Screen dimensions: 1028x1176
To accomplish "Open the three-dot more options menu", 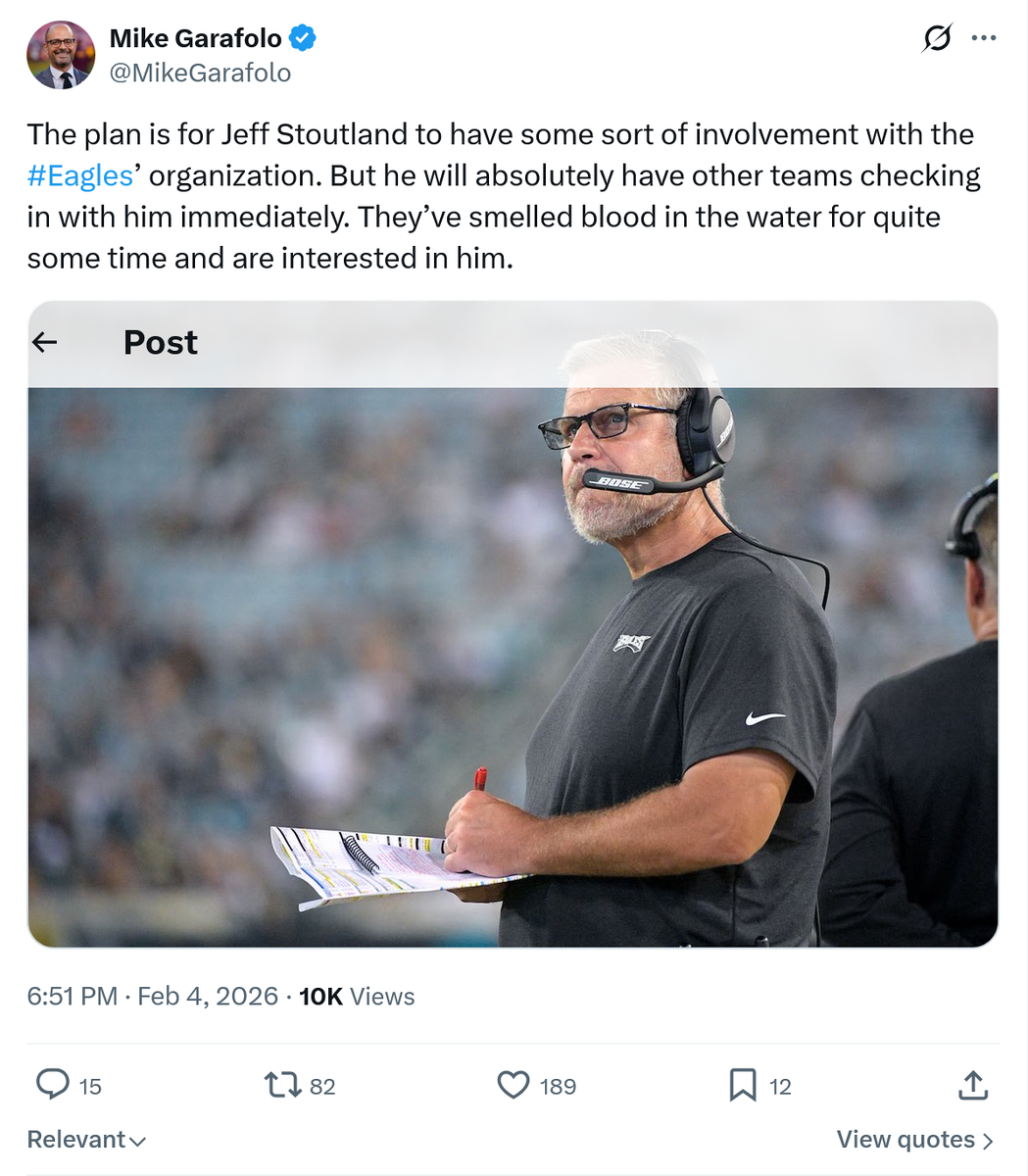I will 983,38.
